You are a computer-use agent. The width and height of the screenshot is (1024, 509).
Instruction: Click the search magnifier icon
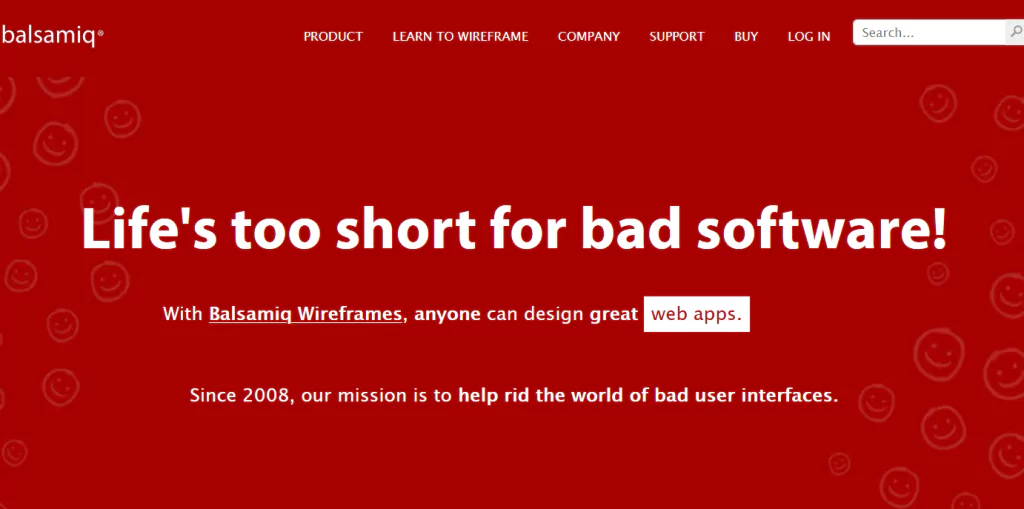pyautogui.click(x=1015, y=32)
